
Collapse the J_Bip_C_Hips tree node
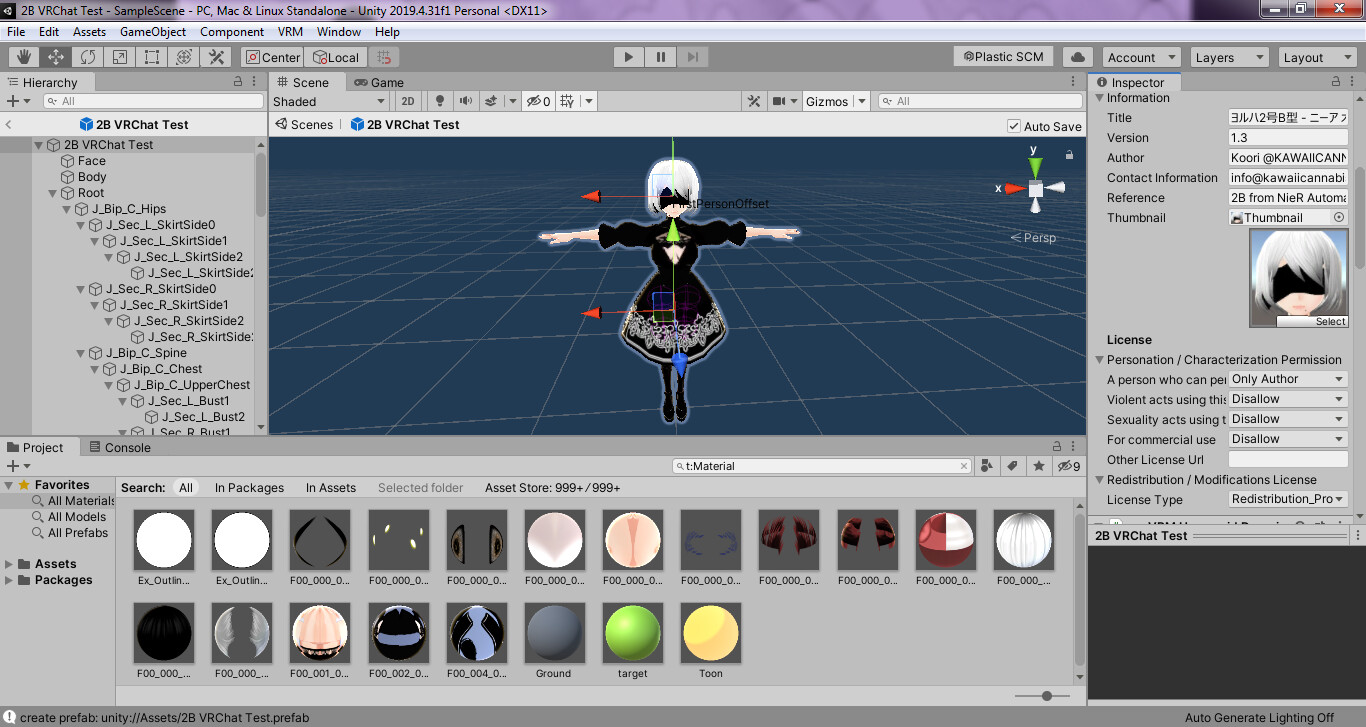[67, 209]
